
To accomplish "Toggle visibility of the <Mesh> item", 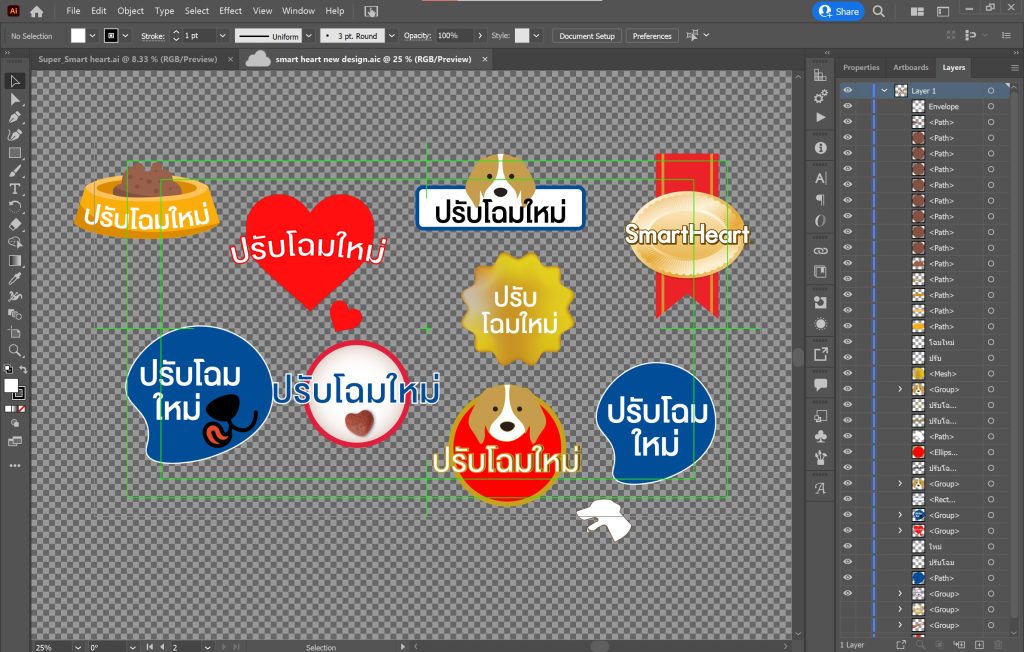I will click(848, 373).
